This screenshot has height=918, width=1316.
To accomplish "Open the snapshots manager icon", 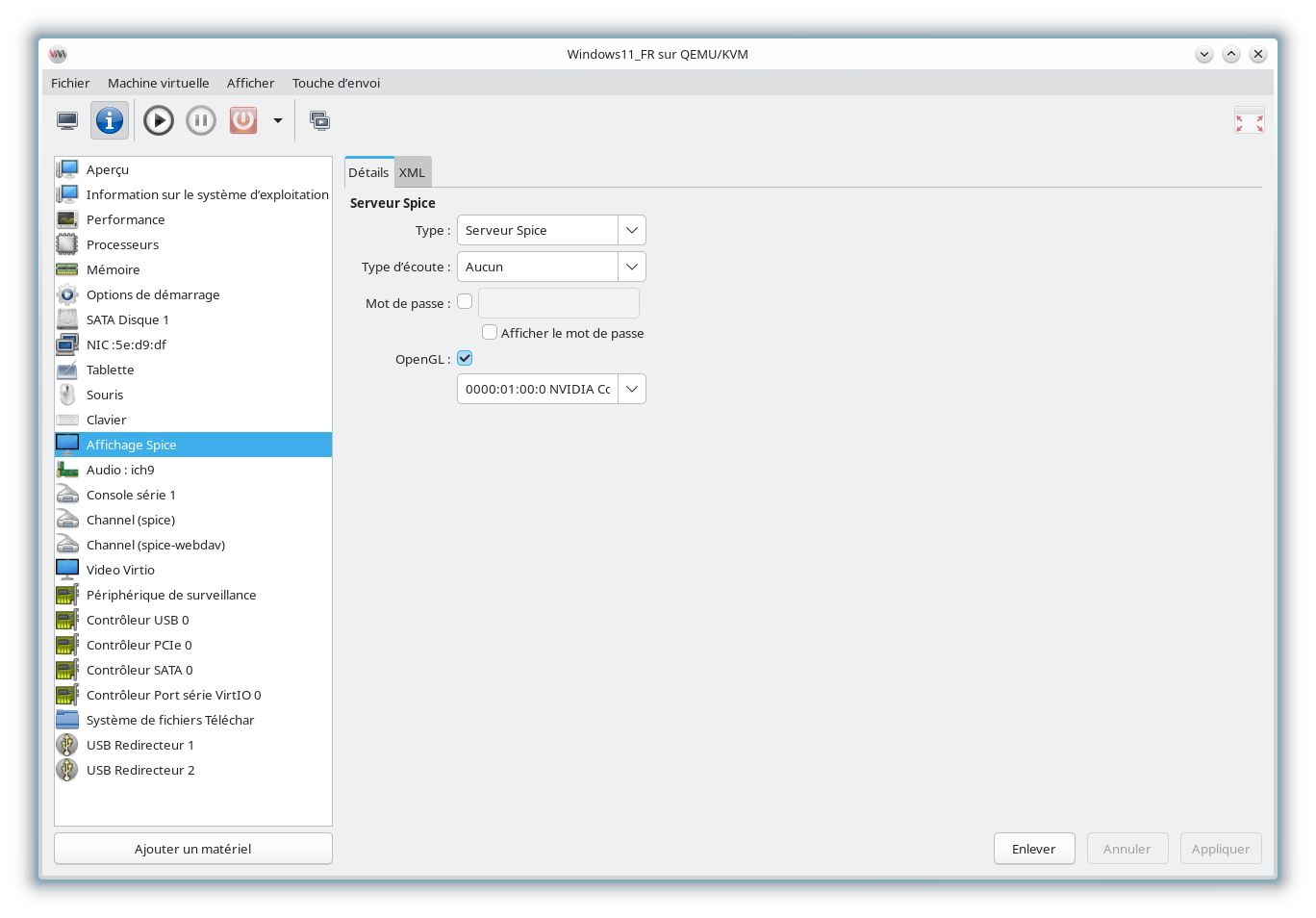I will coord(319,121).
